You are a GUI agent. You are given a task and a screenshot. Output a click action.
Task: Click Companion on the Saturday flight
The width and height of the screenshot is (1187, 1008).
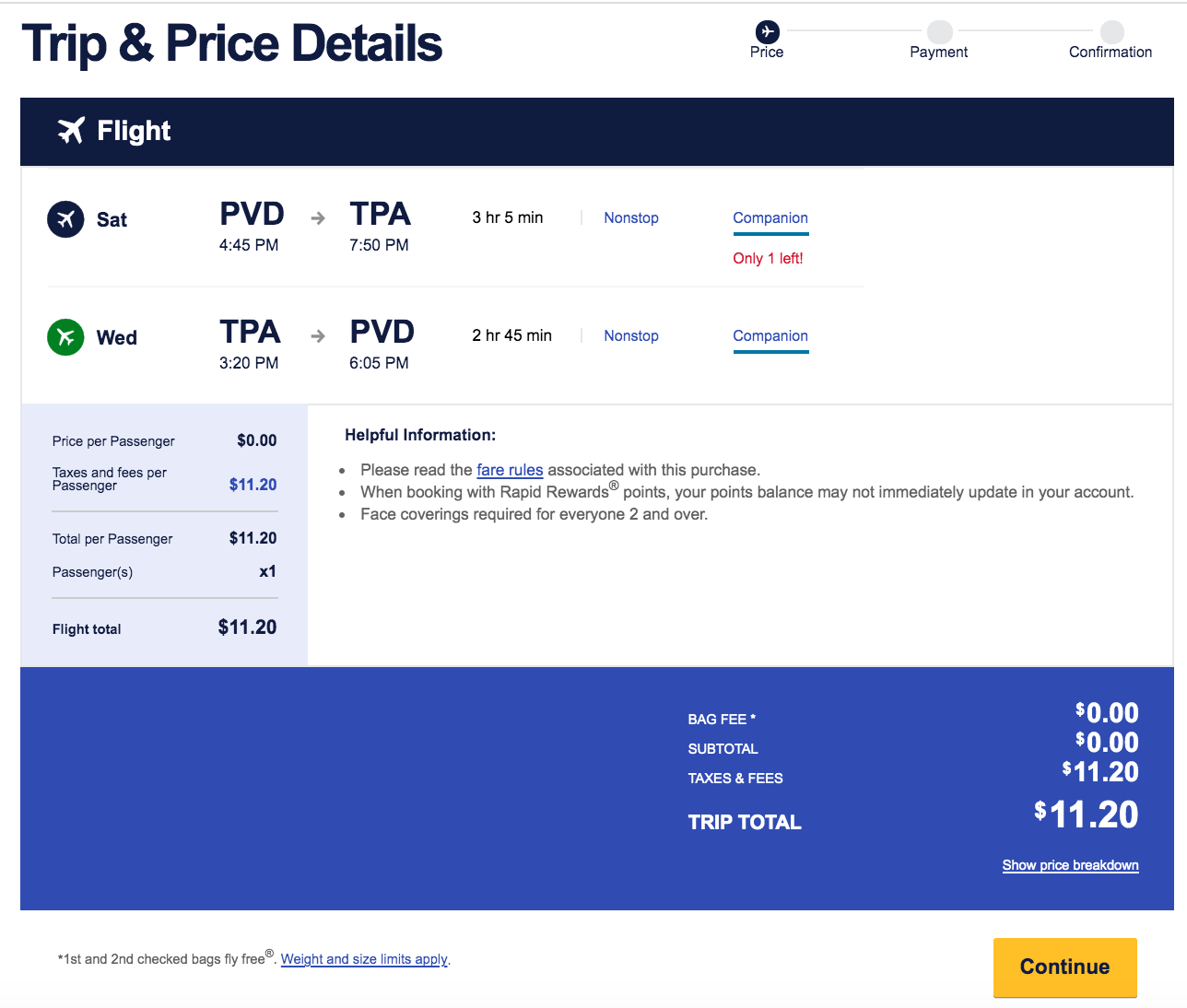pyautogui.click(x=770, y=218)
